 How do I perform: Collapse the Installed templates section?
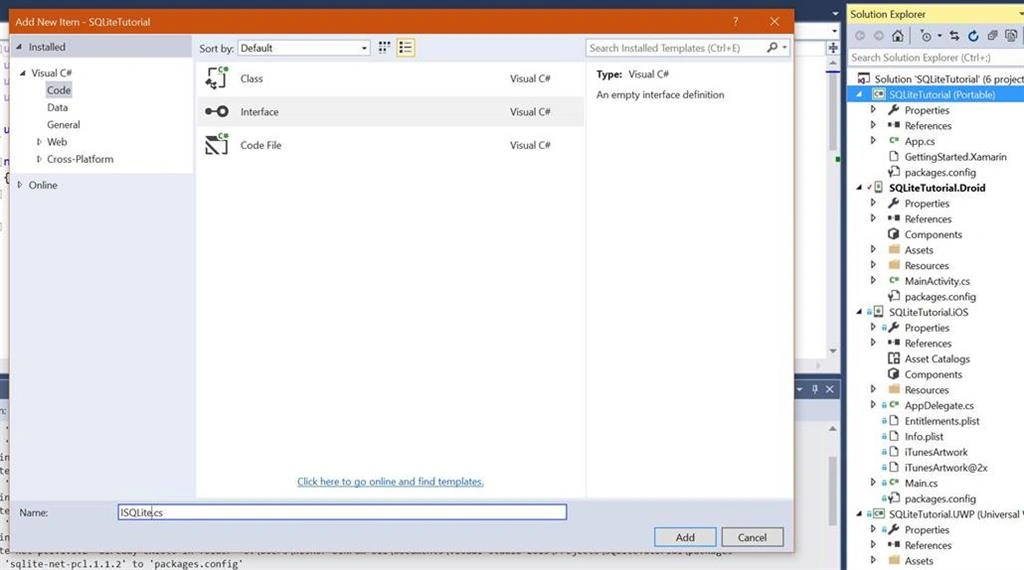19,47
